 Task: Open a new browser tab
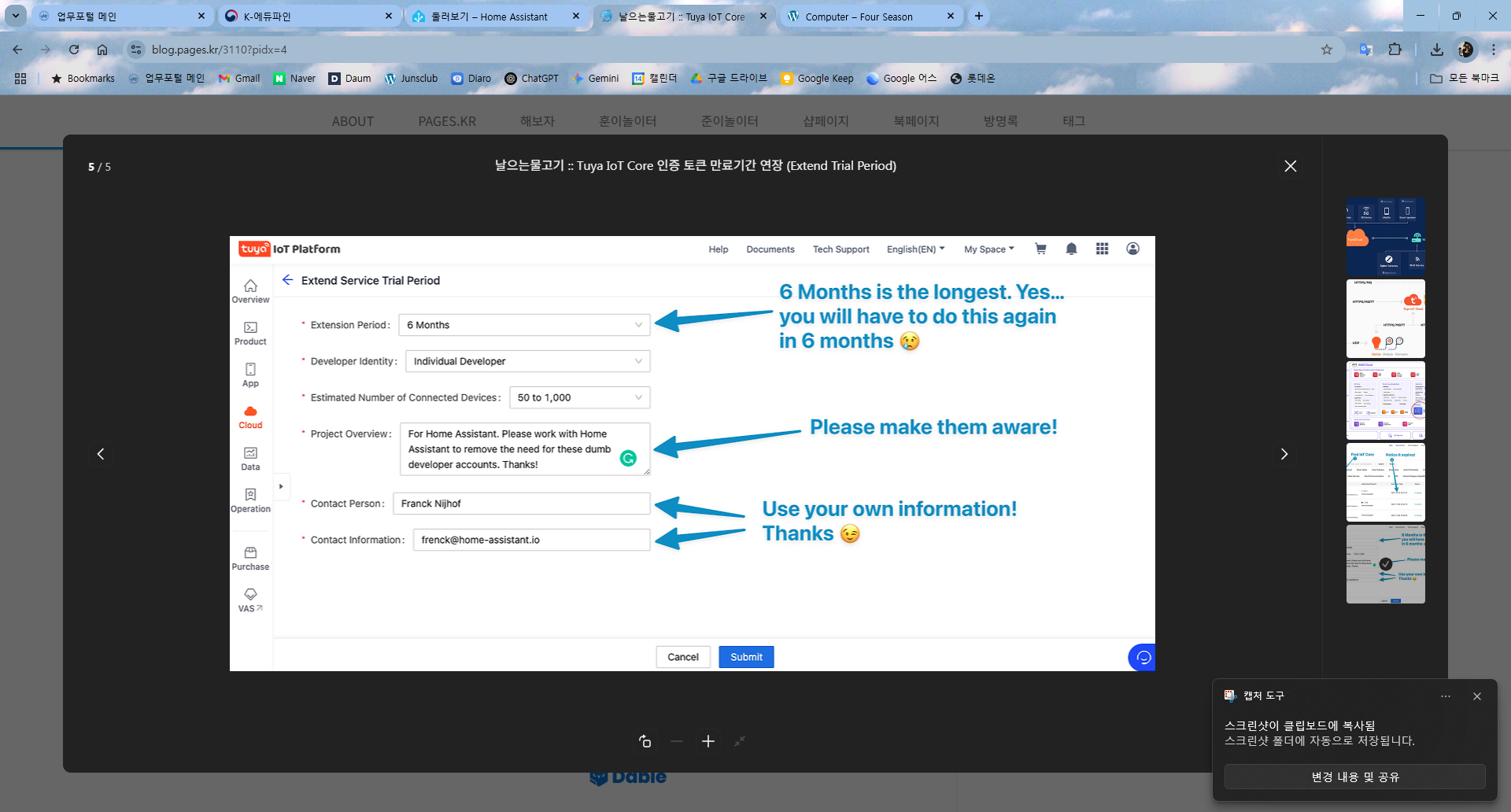[979, 16]
